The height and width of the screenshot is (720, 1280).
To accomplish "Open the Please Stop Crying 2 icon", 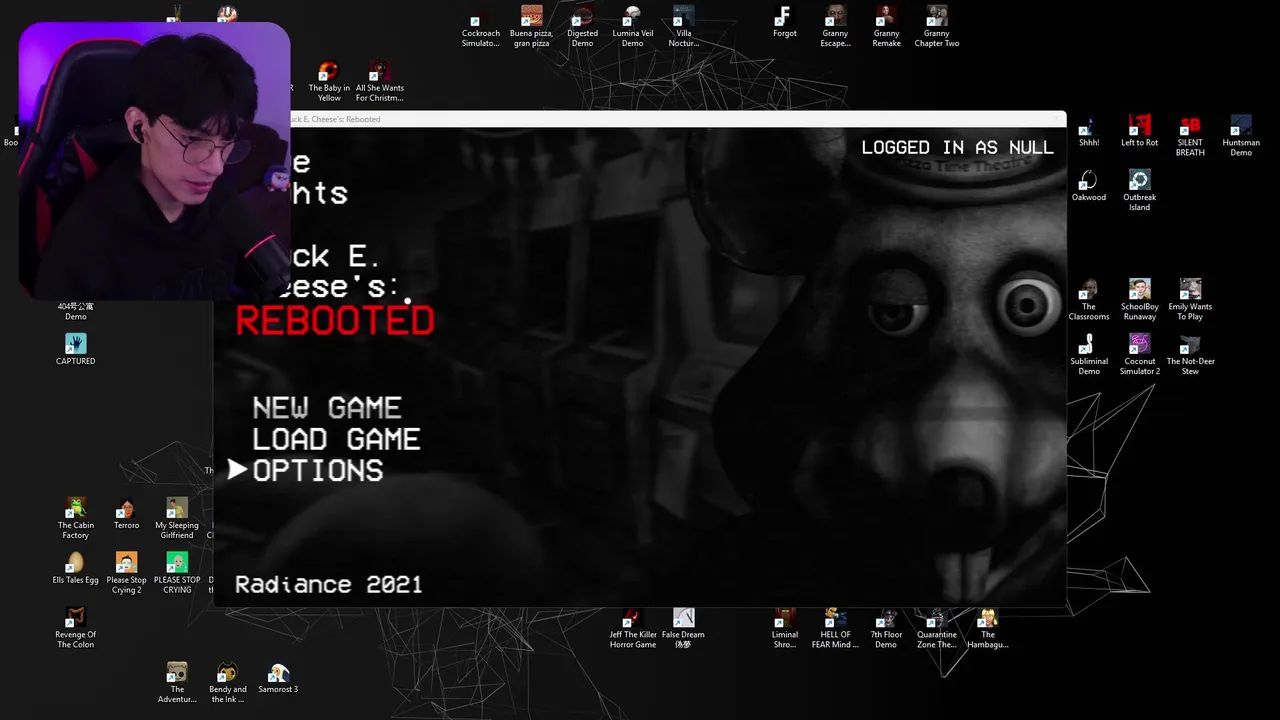I will point(126,574).
